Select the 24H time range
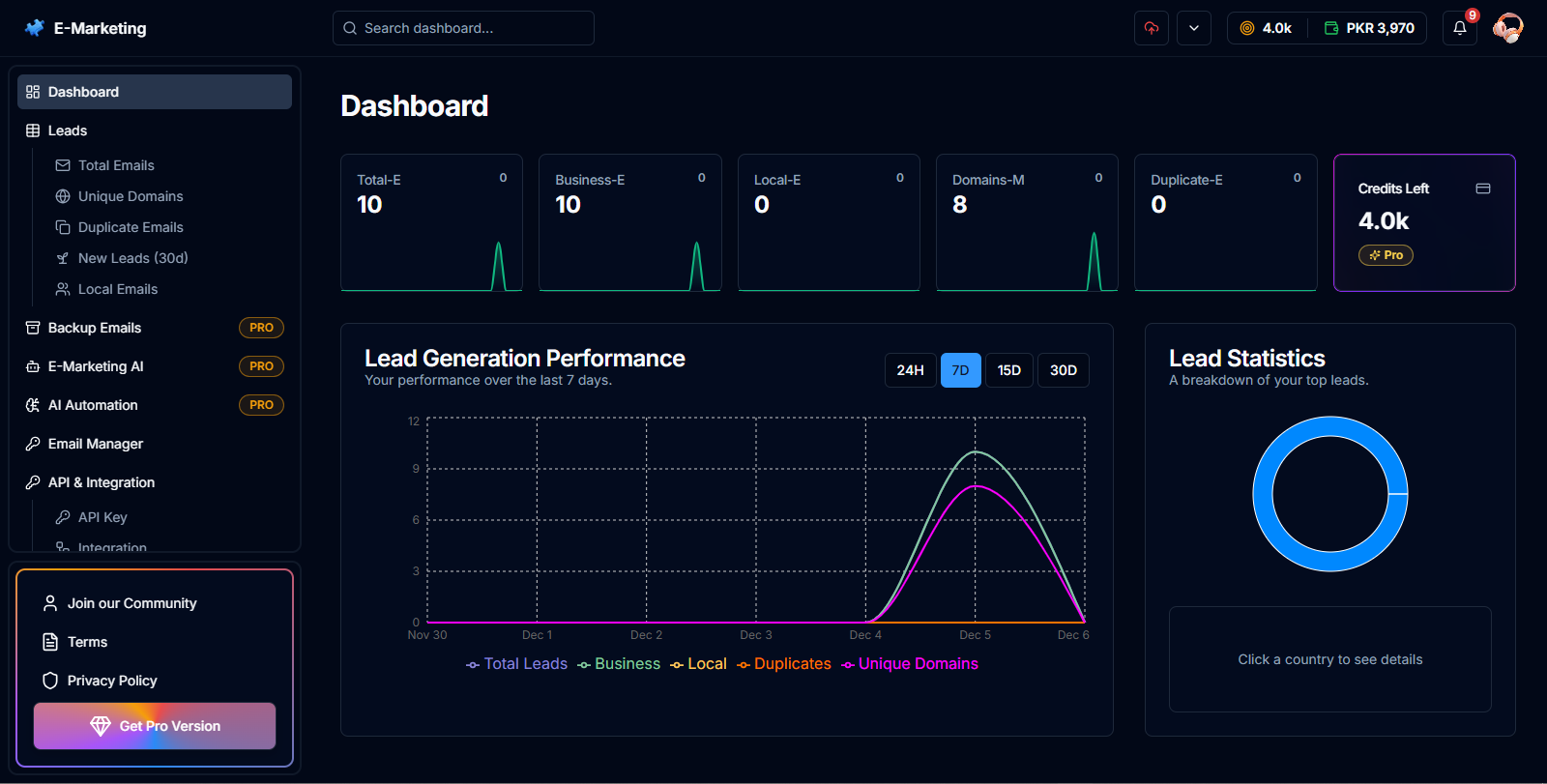The width and height of the screenshot is (1547, 784). [x=910, y=370]
